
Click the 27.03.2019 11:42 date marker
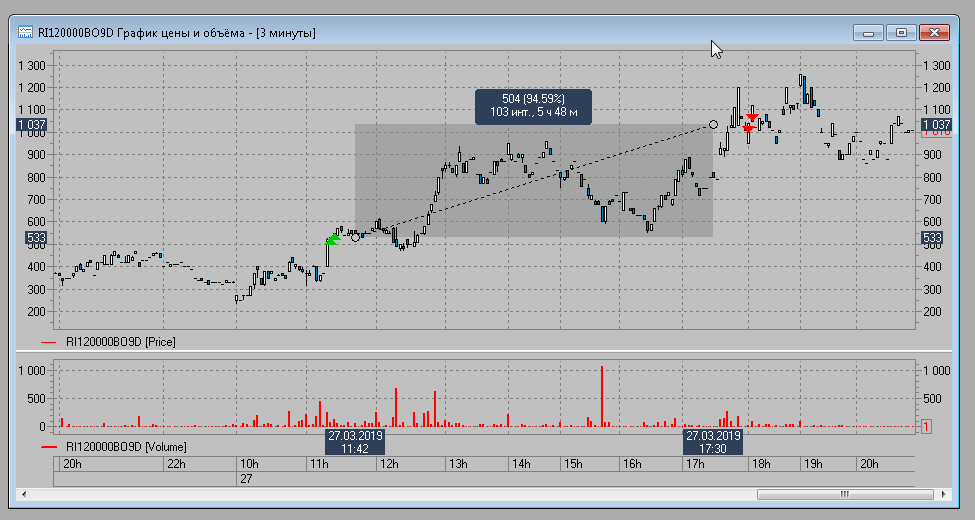pyautogui.click(x=355, y=442)
